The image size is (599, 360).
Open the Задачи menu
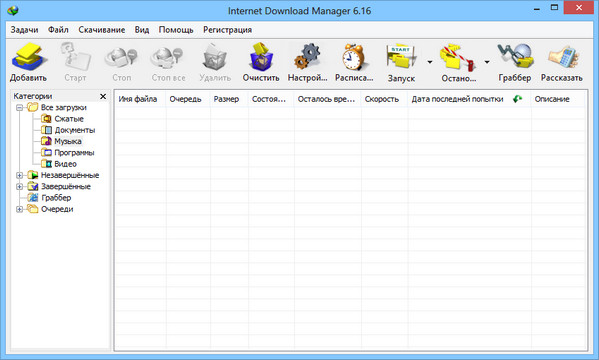pyautogui.click(x=24, y=30)
